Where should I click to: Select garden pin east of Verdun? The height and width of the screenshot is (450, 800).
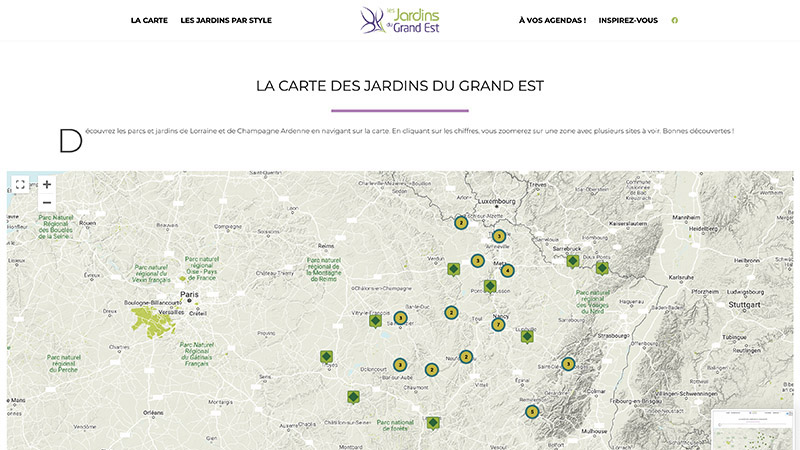tap(454, 269)
